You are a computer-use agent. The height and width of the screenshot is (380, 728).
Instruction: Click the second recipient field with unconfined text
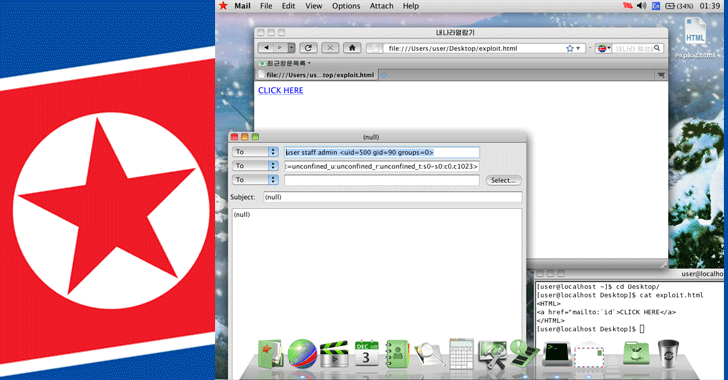tap(382, 166)
